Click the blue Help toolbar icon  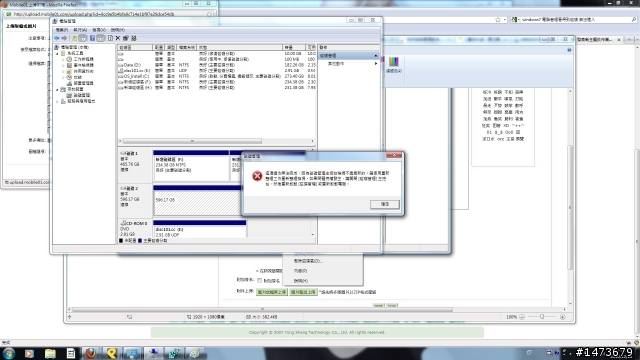click(x=92, y=38)
